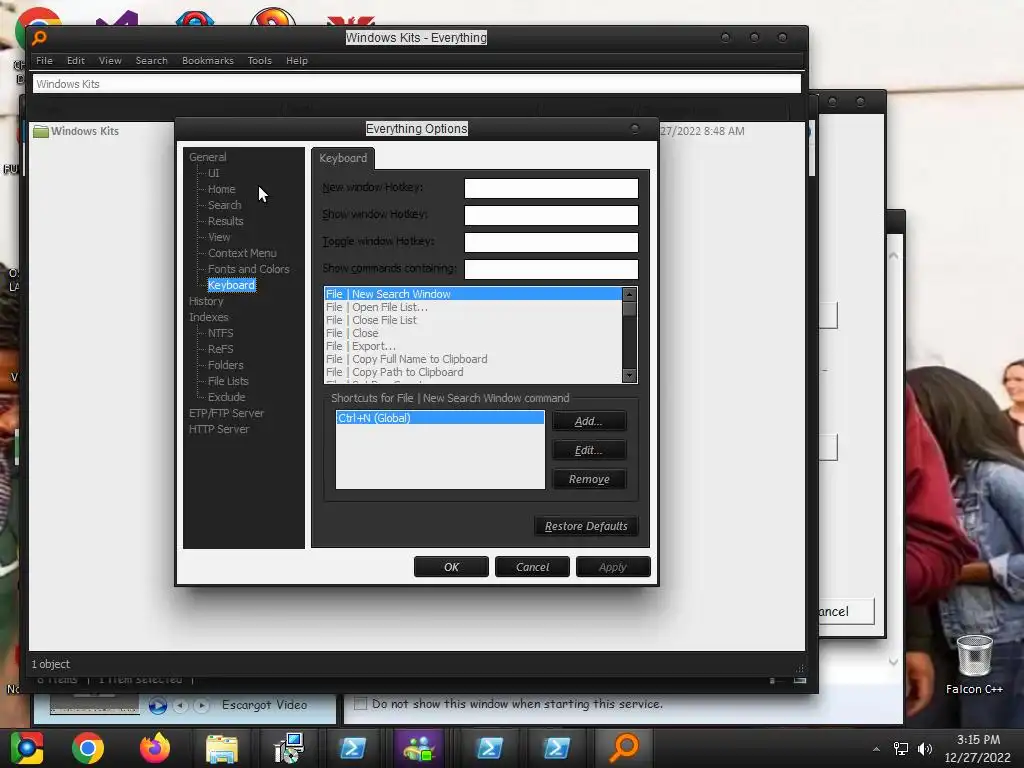The width and height of the screenshot is (1024, 768).
Task: Click the Add... shortcut button
Action: [x=588, y=421]
